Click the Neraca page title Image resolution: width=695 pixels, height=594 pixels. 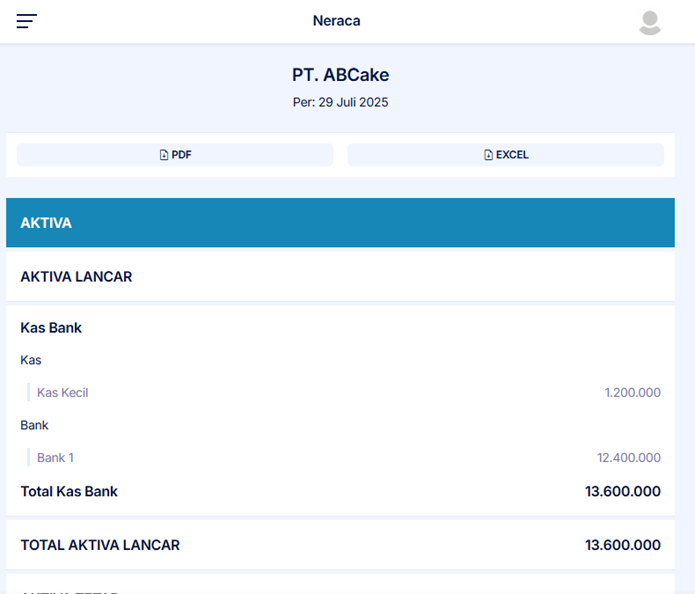point(336,21)
